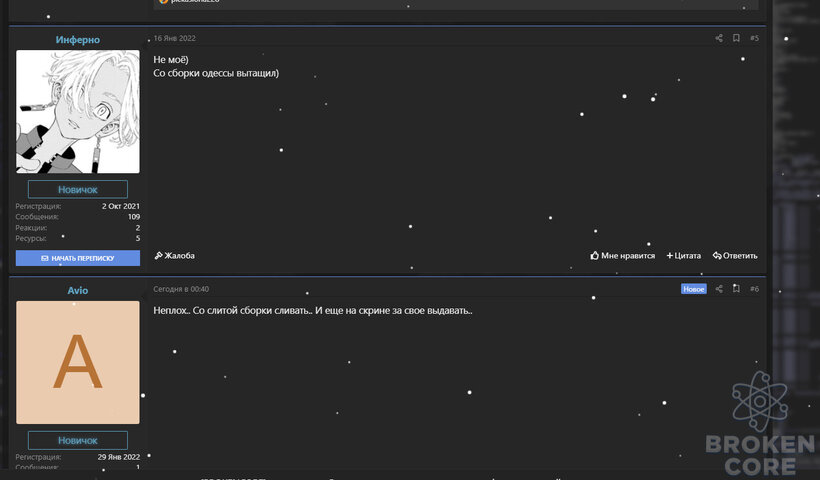The height and width of the screenshot is (480, 820).
Task: Click Инферно's message count 109
Action: click(134, 216)
